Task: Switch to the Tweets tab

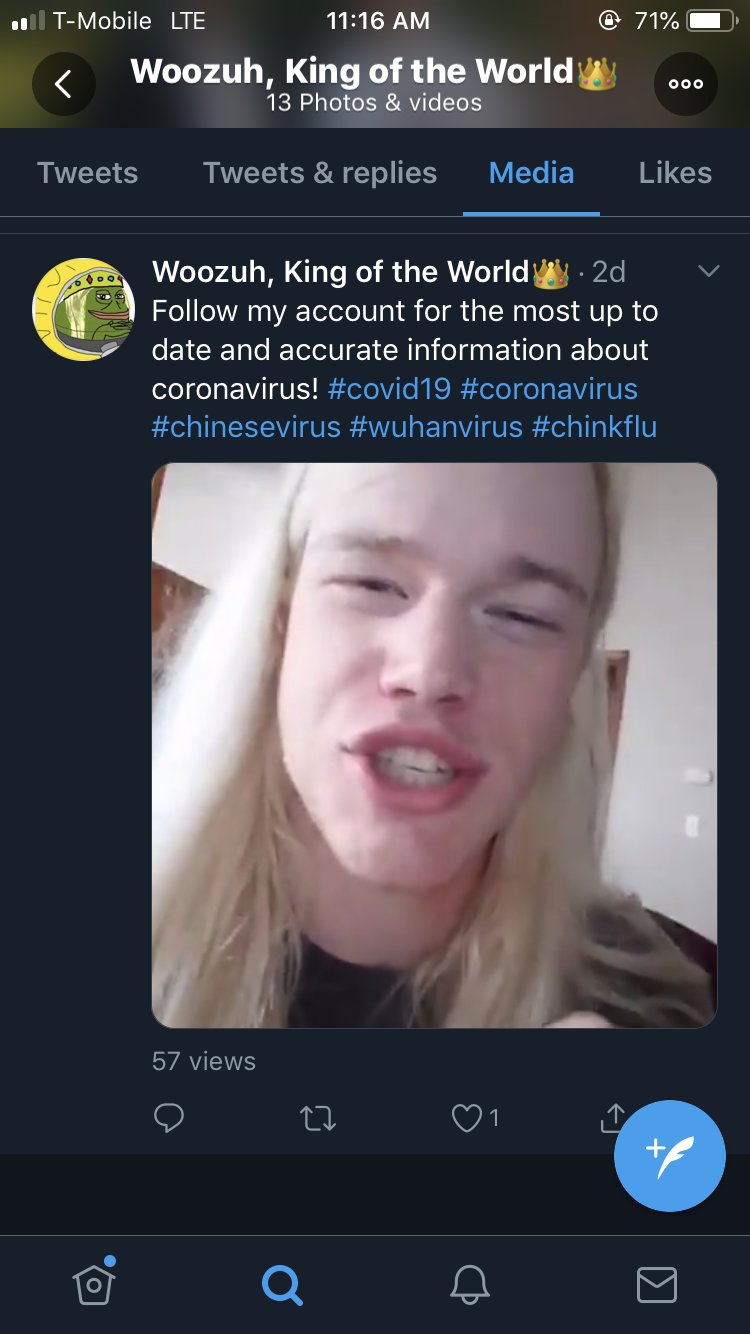Action: (88, 173)
